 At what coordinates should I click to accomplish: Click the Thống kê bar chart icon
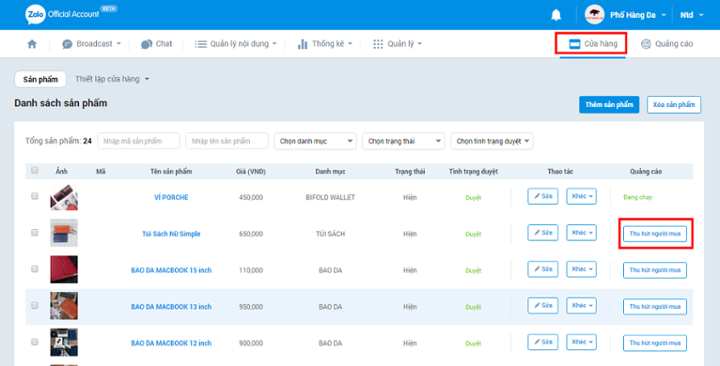pos(302,44)
